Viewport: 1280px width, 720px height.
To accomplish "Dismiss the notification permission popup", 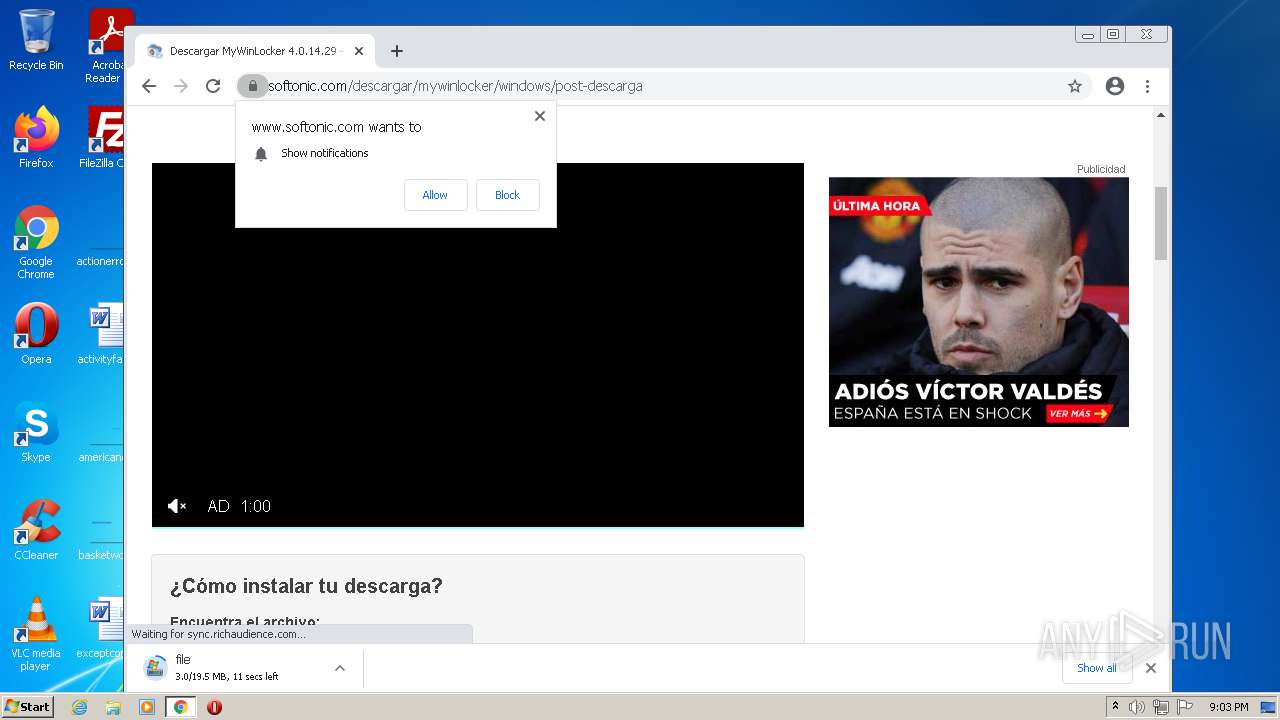I will click(540, 116).
